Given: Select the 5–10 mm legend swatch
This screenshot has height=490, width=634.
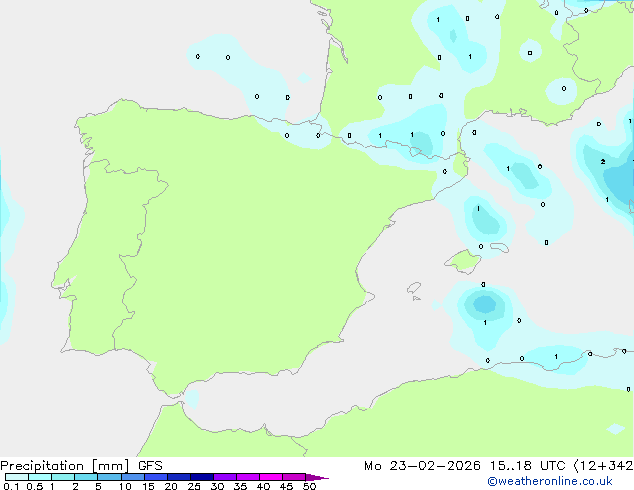Looking at the screenshot, I should click(109, 477).
